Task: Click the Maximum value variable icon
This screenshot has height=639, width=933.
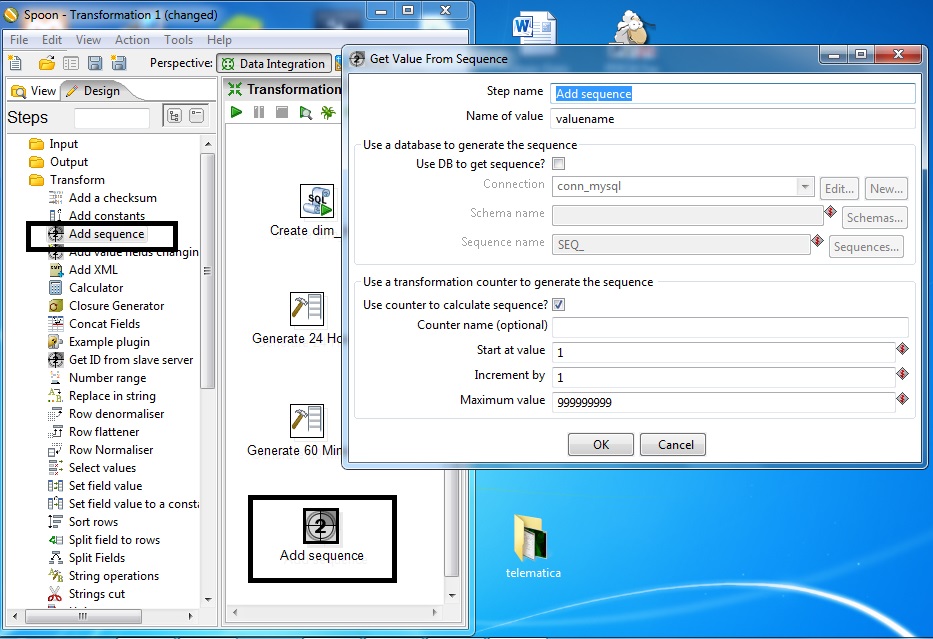Action: [x=903, y=399]
